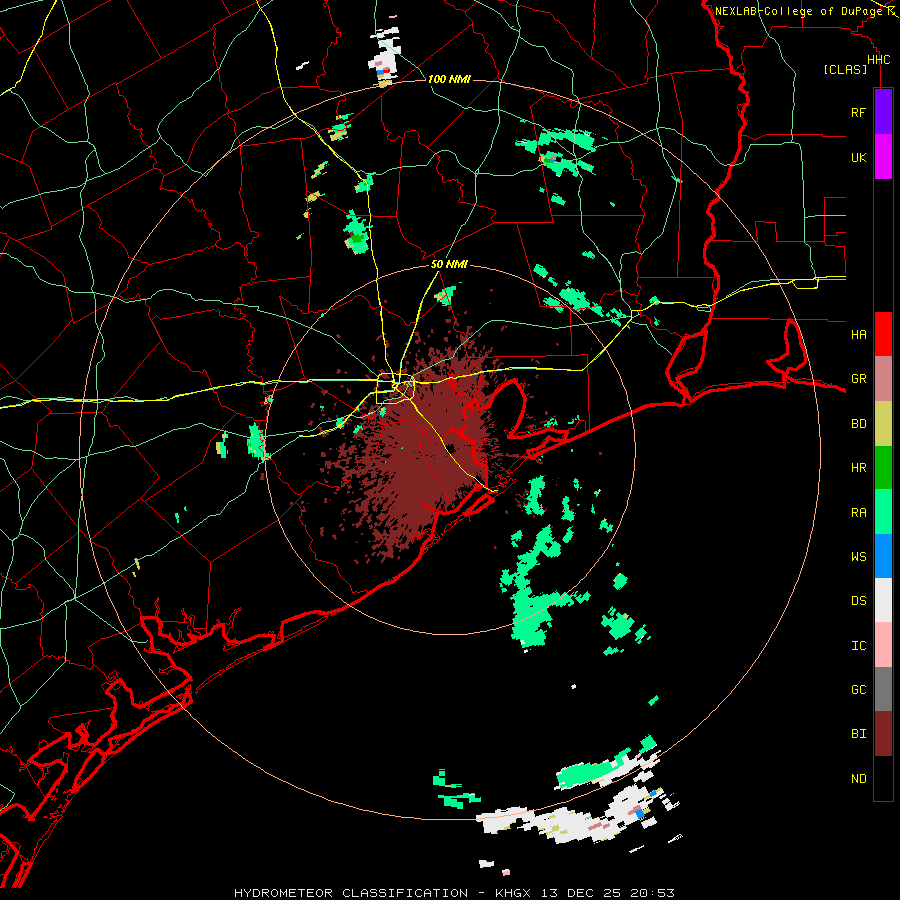Click the [CLAS] units label
The height and width of the screenshot is (900, 900).
(845, 70)
